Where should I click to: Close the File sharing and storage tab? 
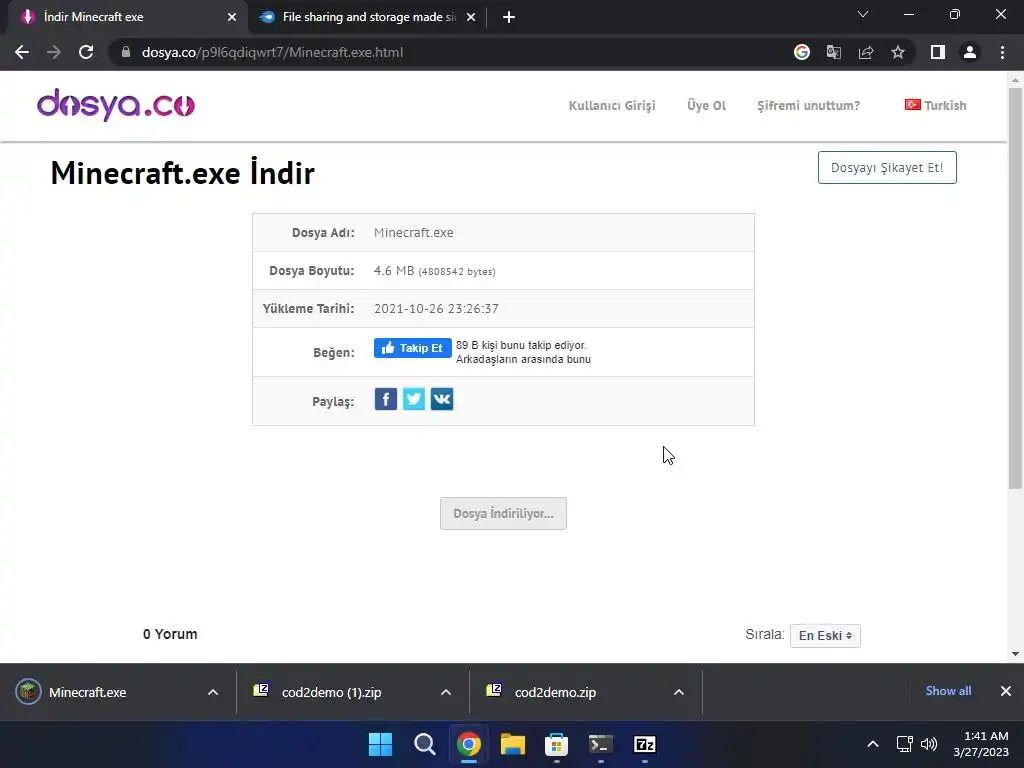(x=471, y=17)
